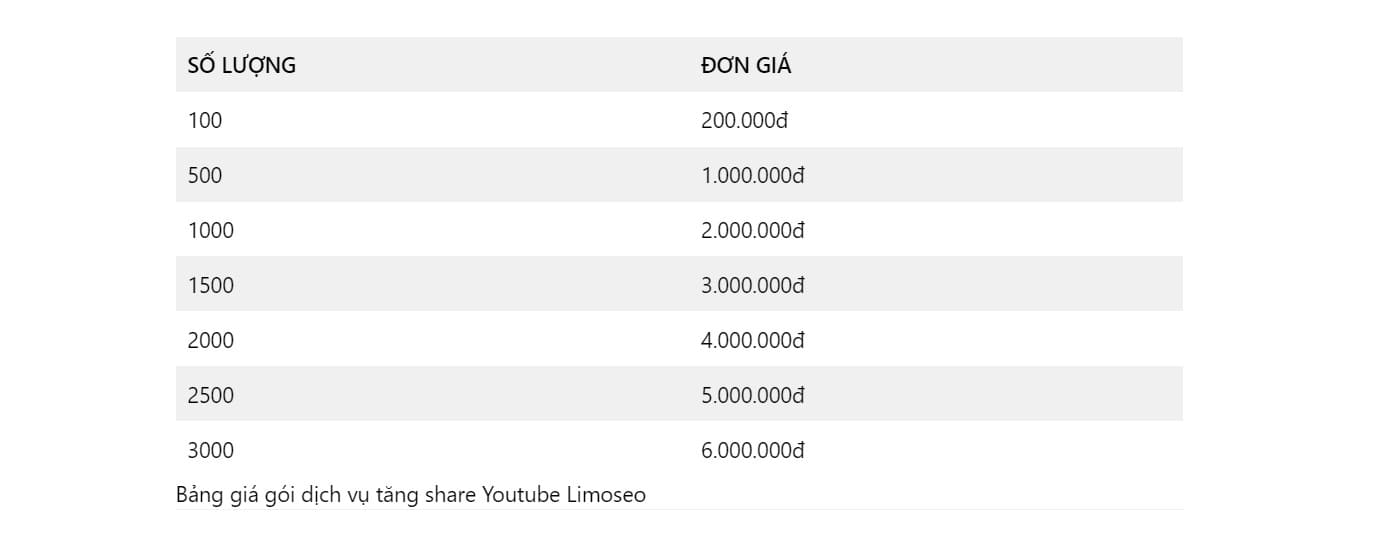
Task: Click "Bảng giá" at the caption start
Action: click(x=210, y=495)
